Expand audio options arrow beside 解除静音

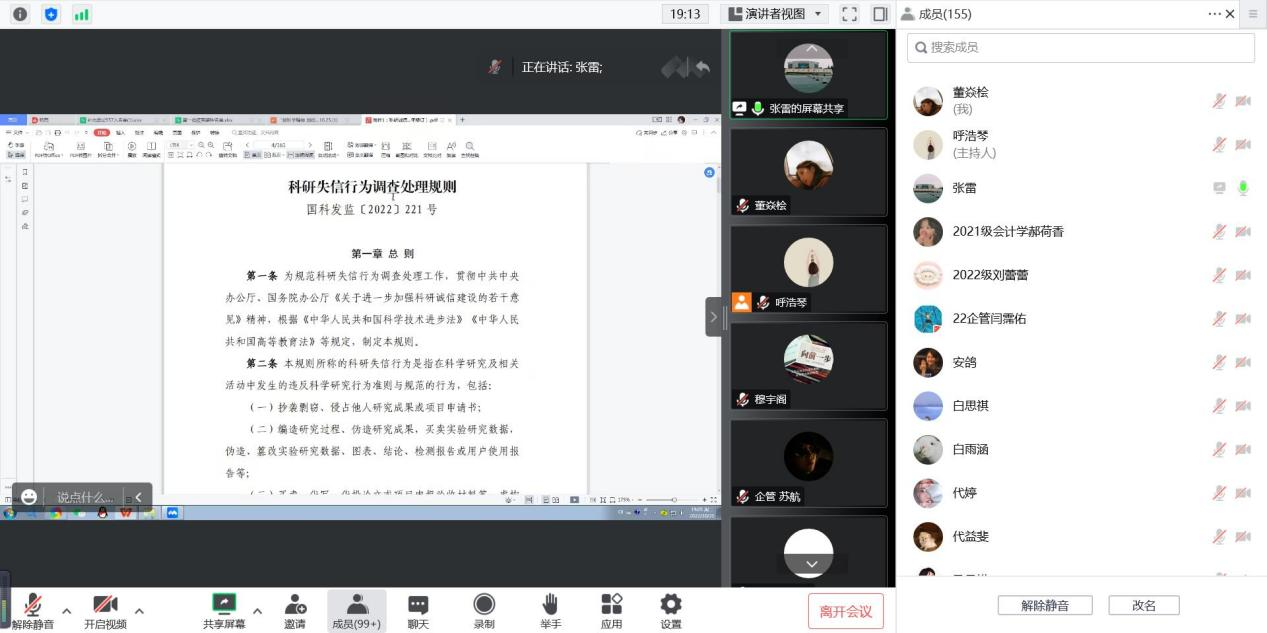[67, 611]
